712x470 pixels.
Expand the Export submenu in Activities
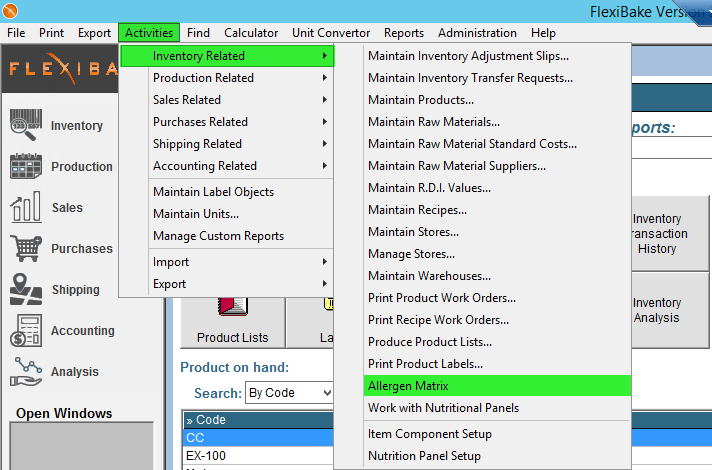pyautogui.click(x=227, y=284)
